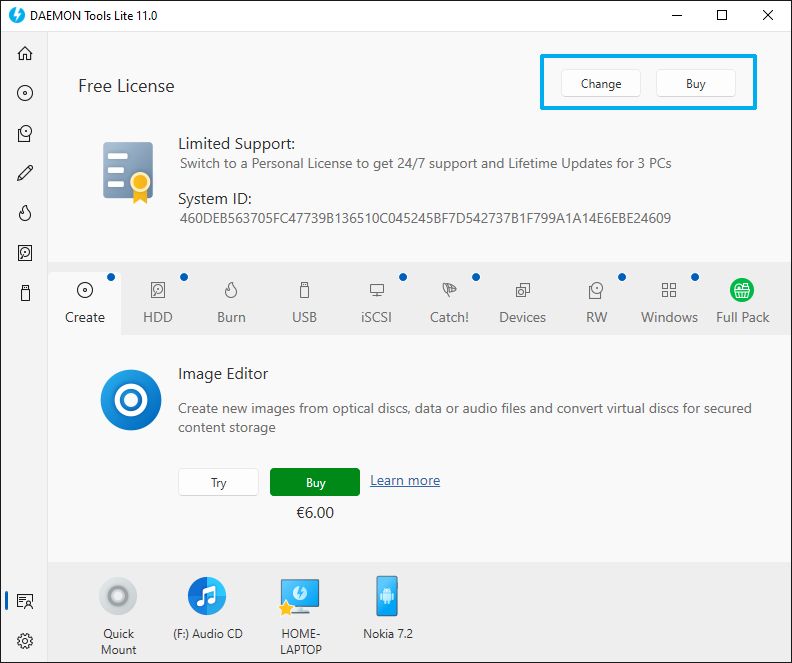Select the Nokia 7.2 phone icon

[x=387, y=596]
